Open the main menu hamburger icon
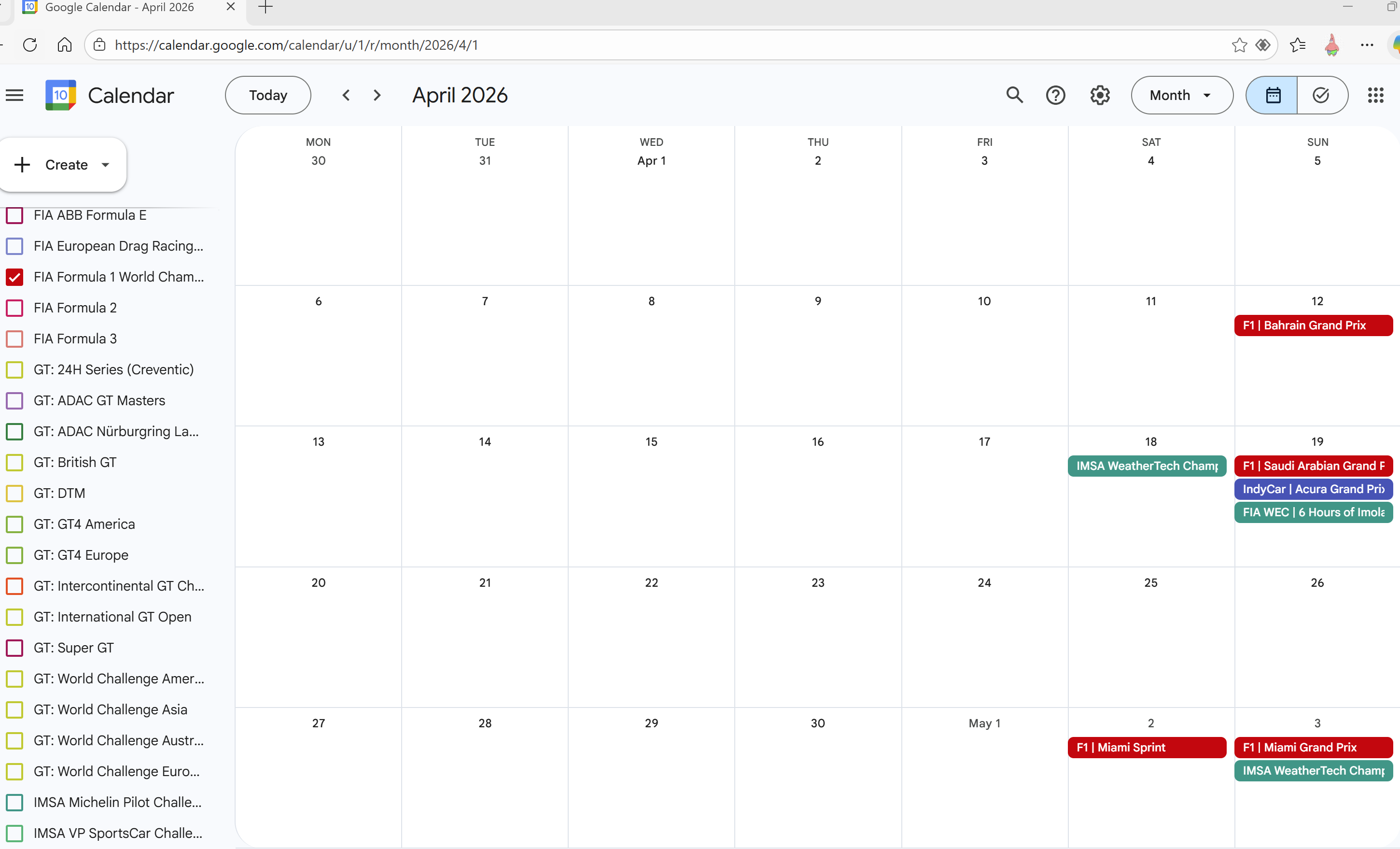Viewport: 1400px width, 849px height. click(x=15, y=96)
